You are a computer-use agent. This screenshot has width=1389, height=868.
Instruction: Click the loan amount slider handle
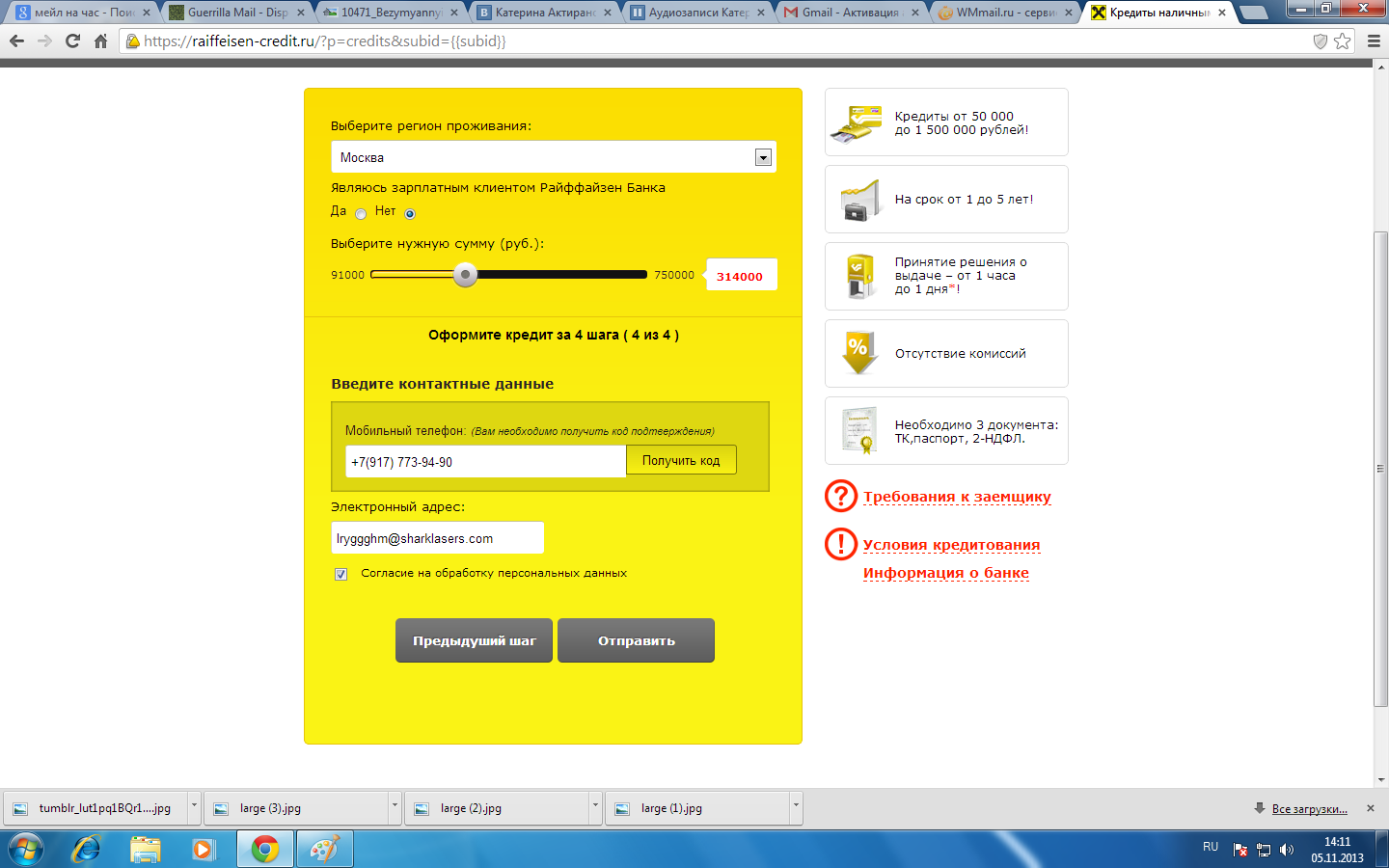465,275
